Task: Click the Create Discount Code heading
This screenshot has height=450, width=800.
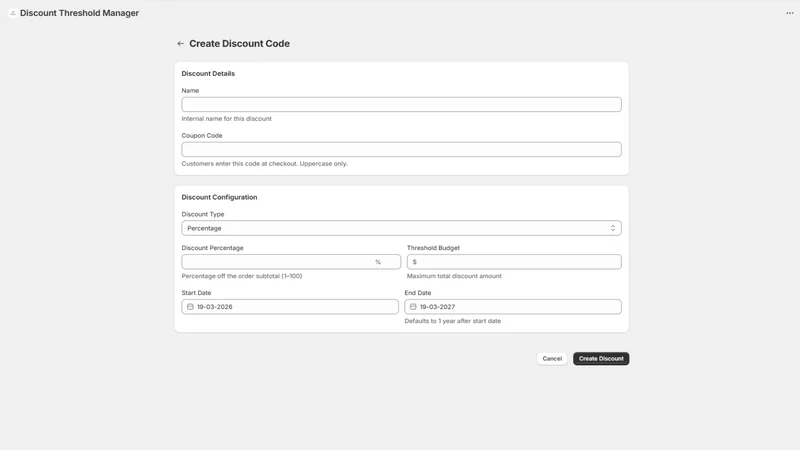Action: (x=239, y=44)
